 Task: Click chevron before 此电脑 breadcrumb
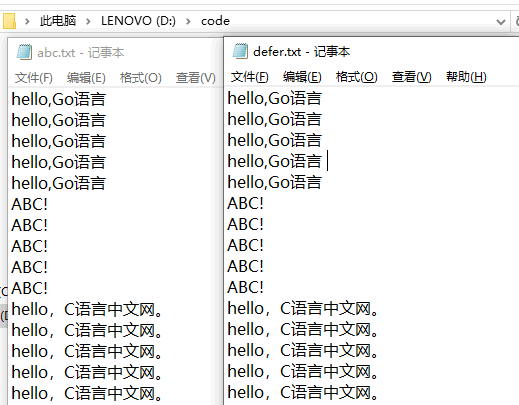27,22
